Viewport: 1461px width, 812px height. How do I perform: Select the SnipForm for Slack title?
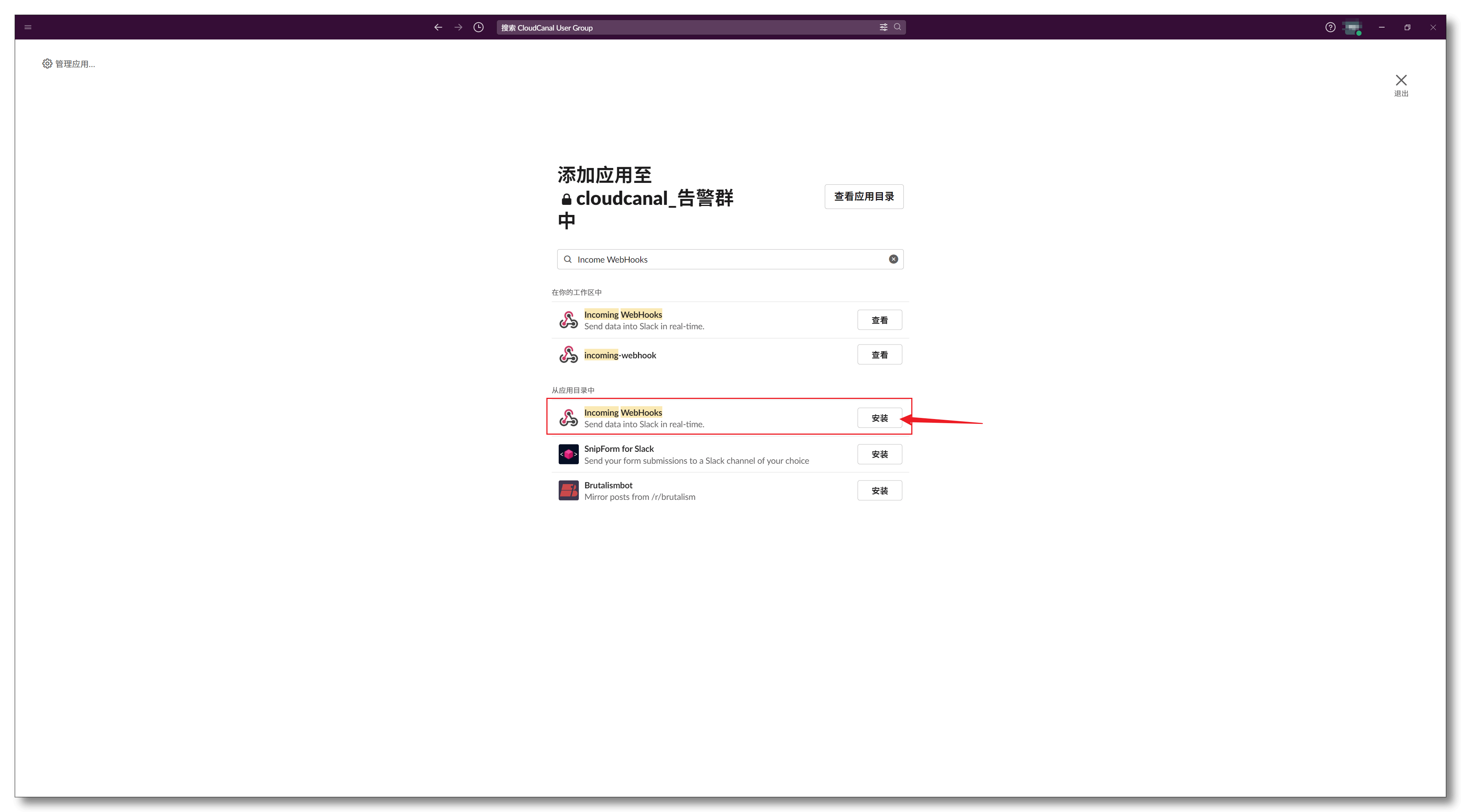619,449
